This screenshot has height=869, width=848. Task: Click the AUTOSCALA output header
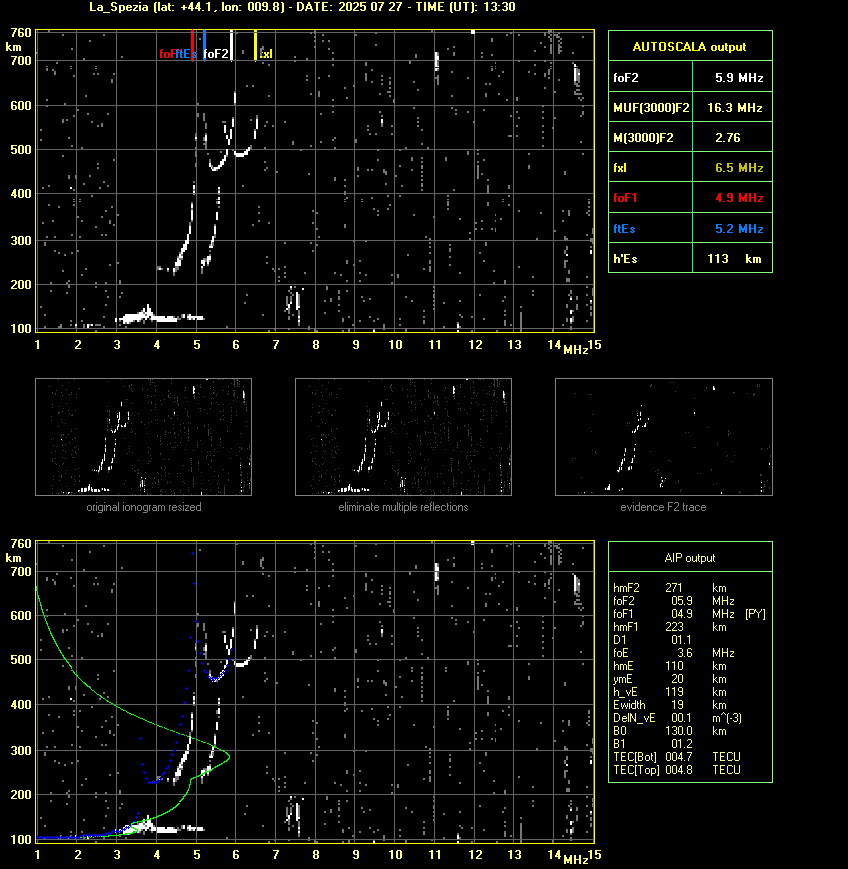(690, 47)
